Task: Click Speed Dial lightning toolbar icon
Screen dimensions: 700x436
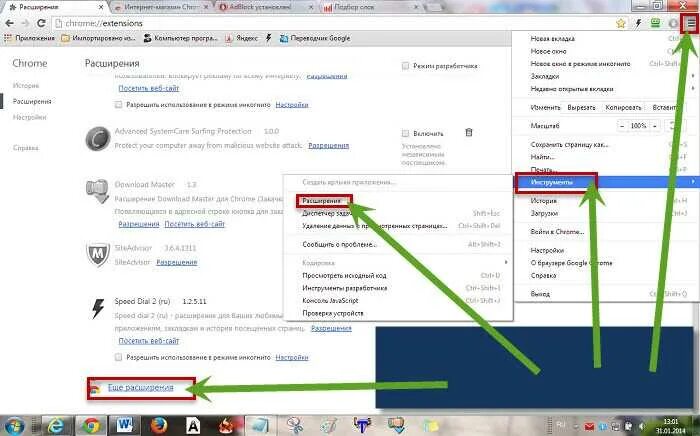Action: [x=638, y=23]
